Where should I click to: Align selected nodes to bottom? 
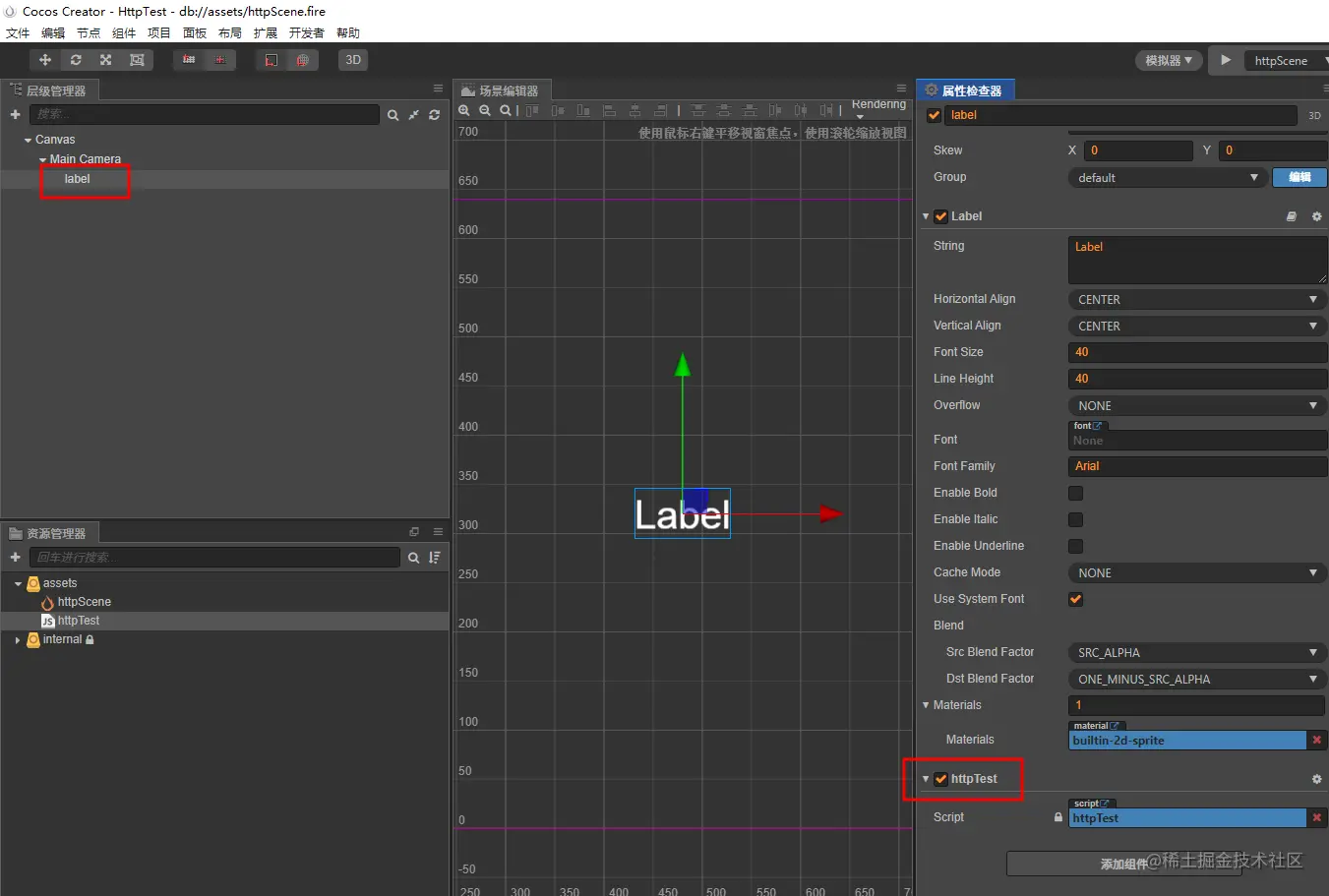pyautogui.click(x=583, y=111)
